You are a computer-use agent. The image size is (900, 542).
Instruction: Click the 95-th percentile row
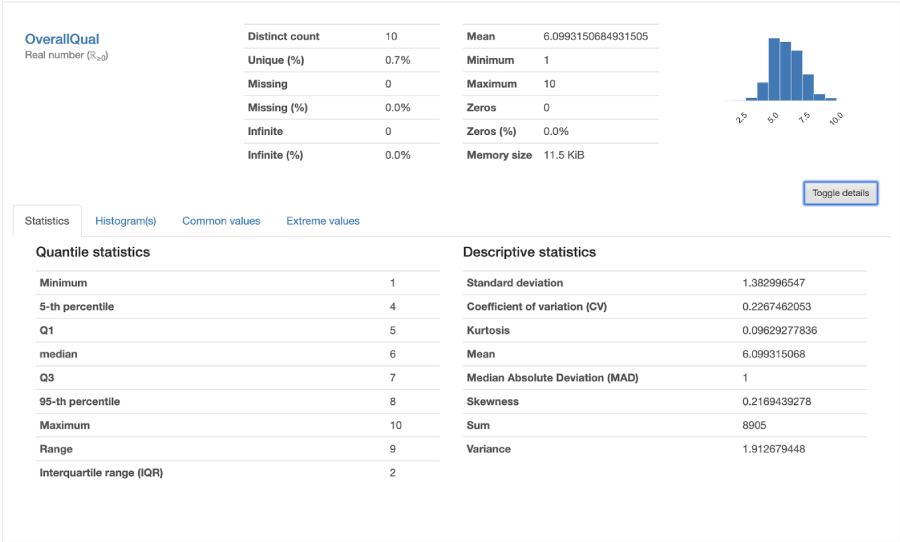point(238,401)
